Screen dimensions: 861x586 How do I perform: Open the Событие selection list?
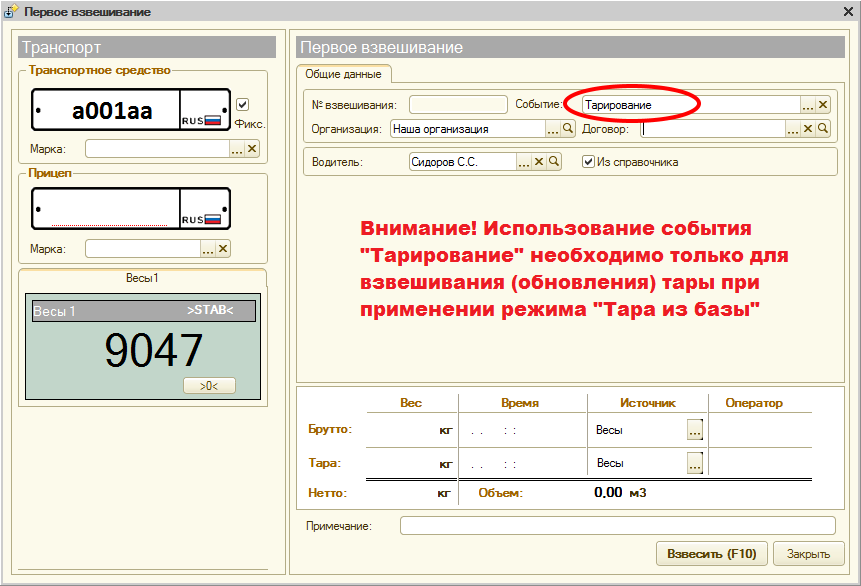click(x=808, y=105)
